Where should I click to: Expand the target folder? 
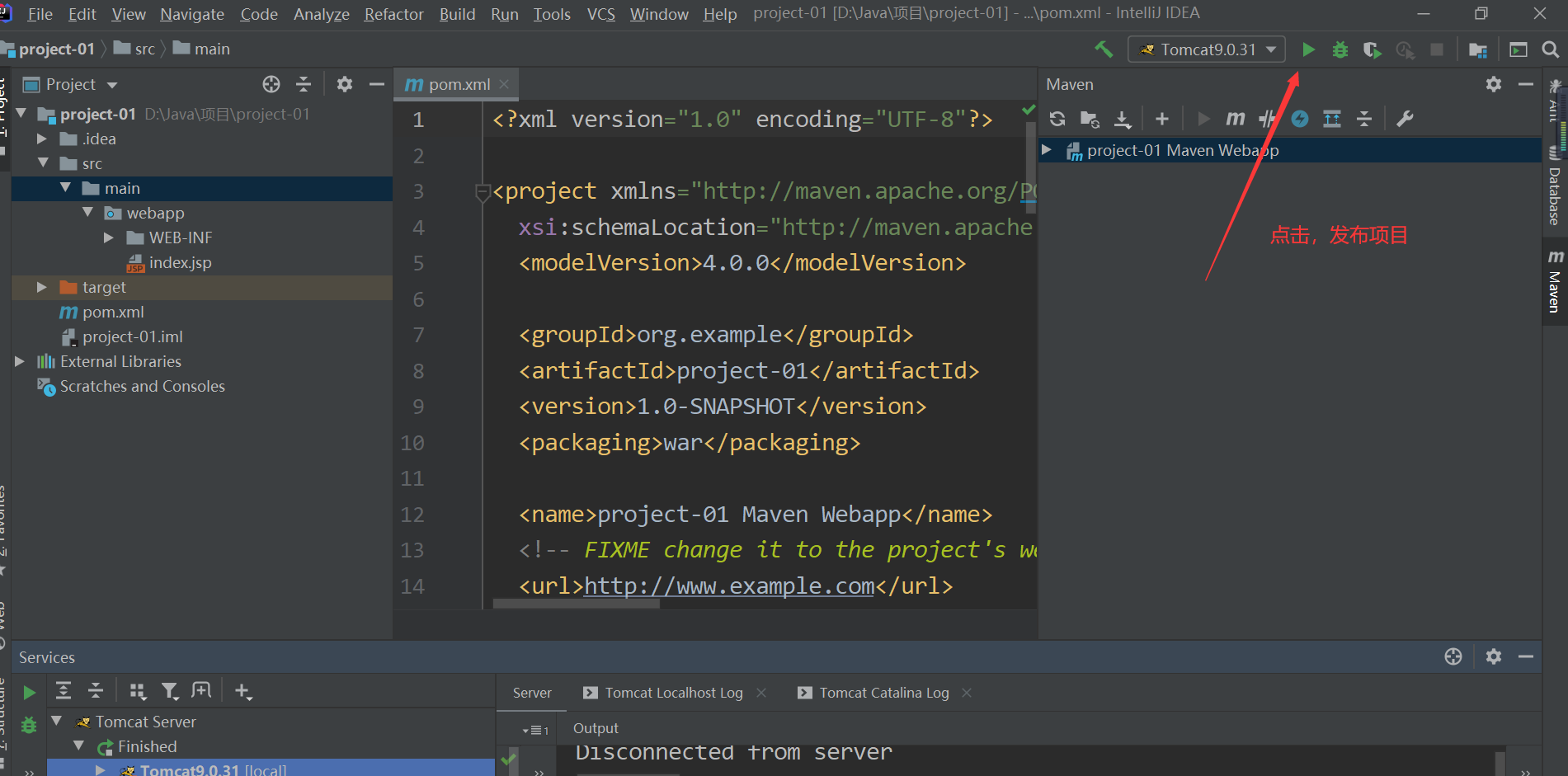click(42, 287)
